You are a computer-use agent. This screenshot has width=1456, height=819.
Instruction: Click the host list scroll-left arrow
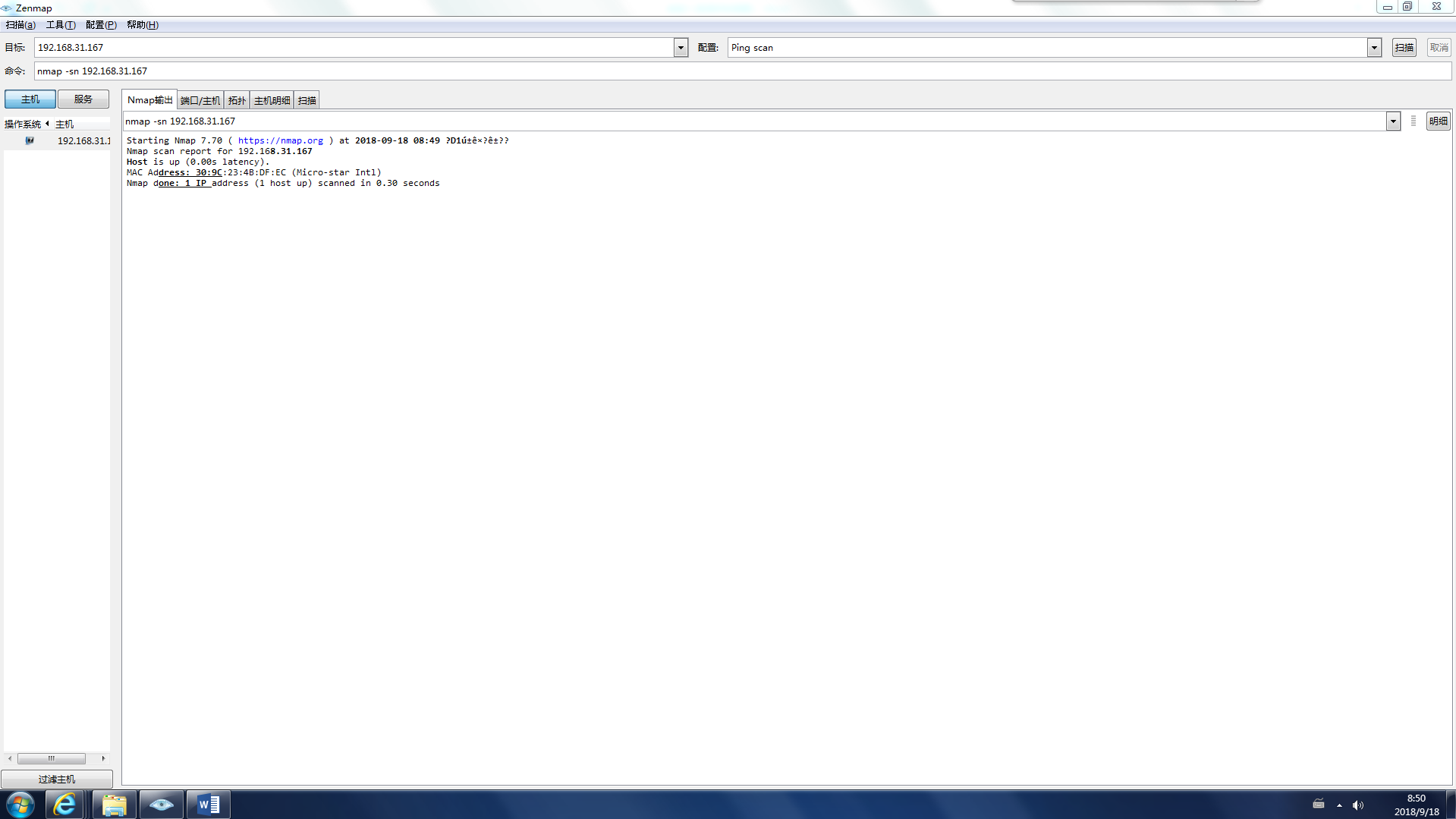pyautogui.click(x=9, y=758)
